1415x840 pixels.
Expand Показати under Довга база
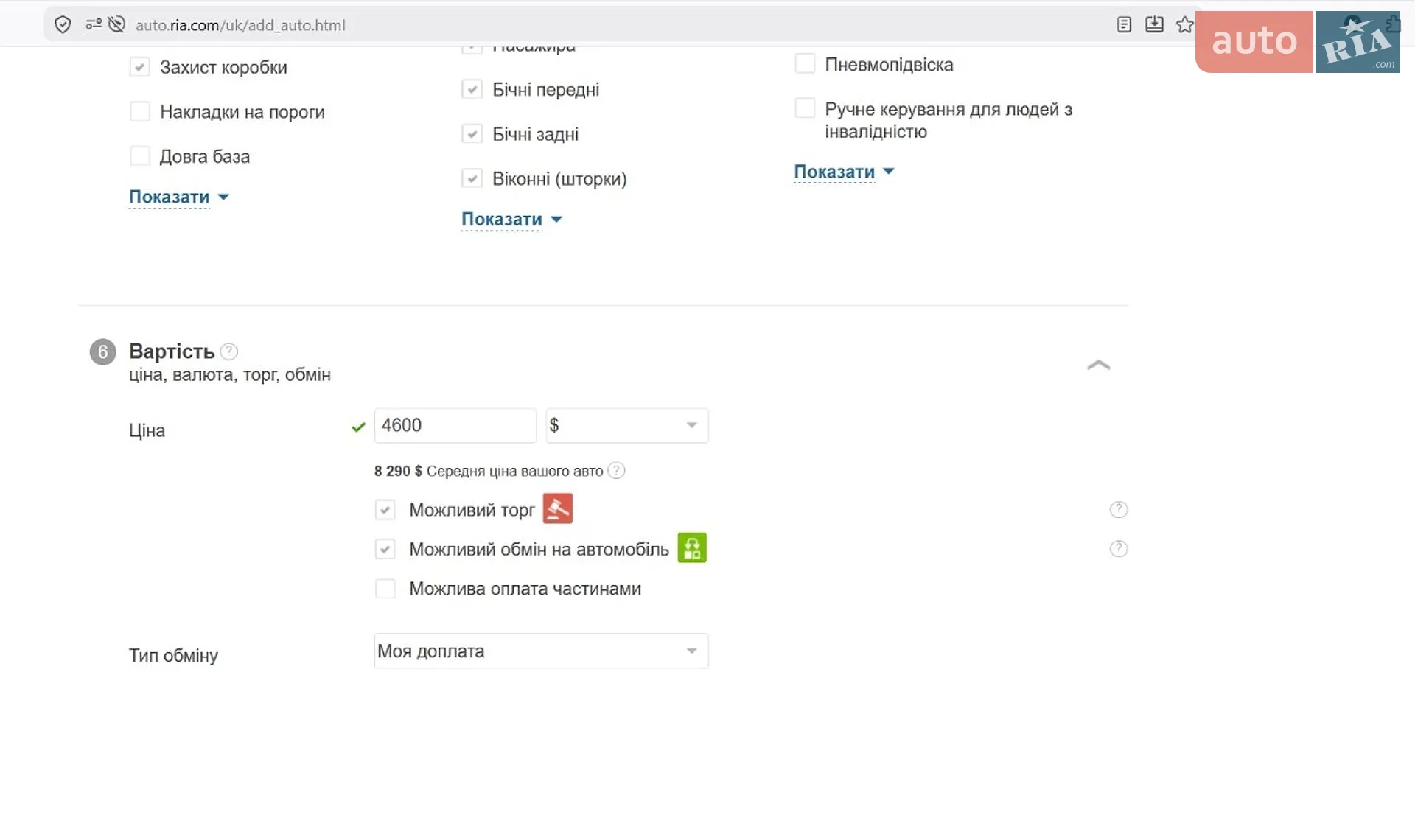coord(179,197)
